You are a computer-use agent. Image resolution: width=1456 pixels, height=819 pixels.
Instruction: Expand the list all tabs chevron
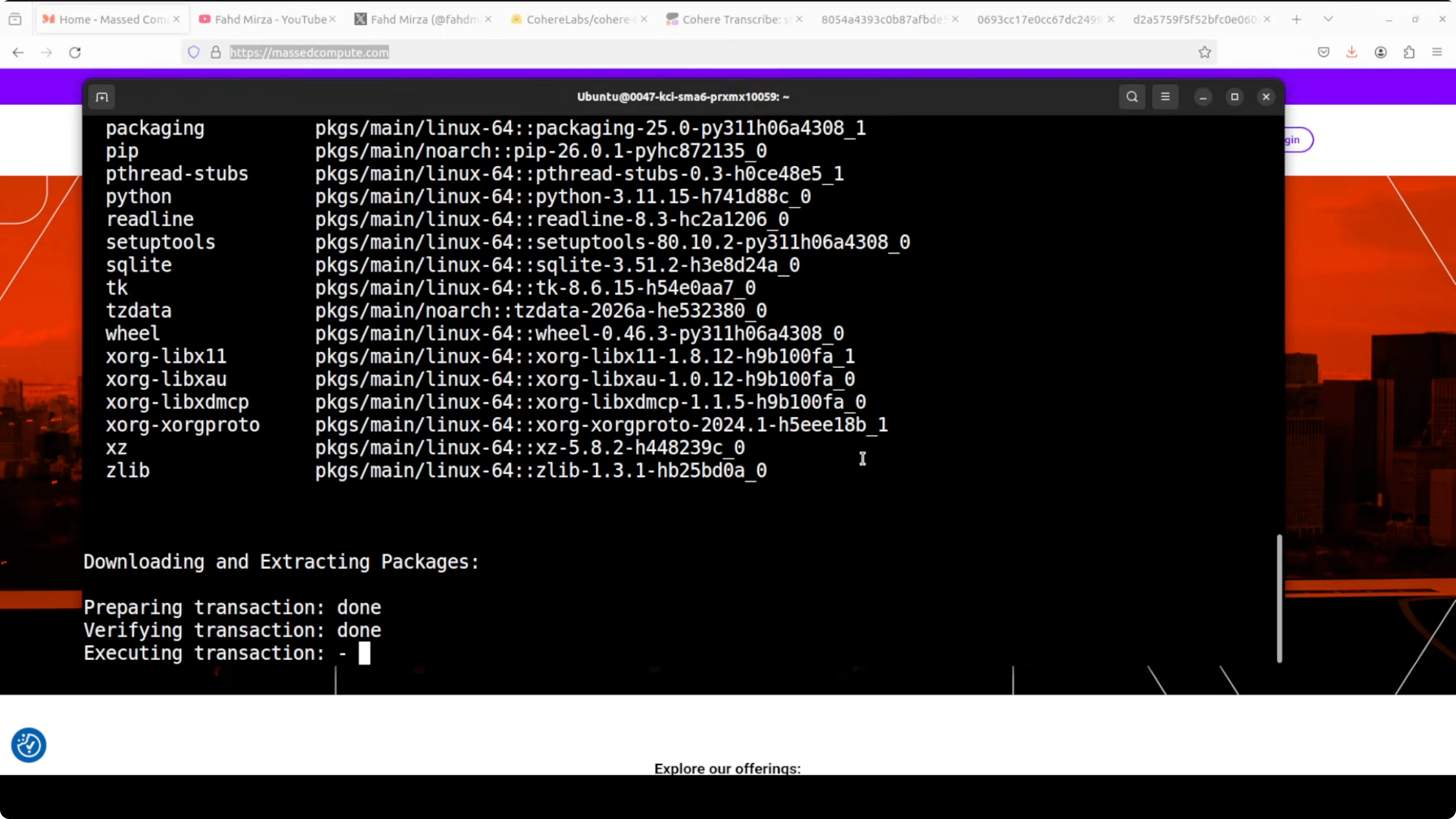pos(1328,19)
